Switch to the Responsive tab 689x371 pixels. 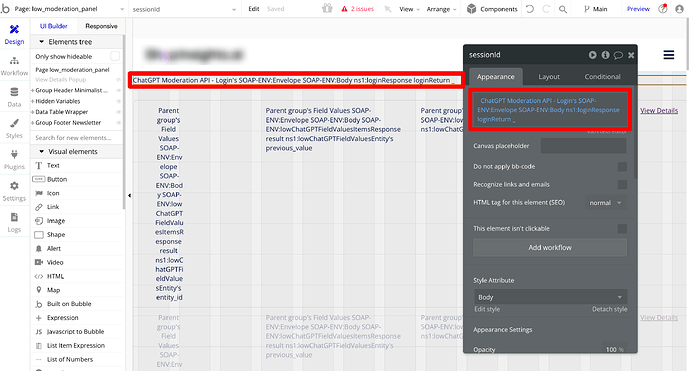point(102,26)
